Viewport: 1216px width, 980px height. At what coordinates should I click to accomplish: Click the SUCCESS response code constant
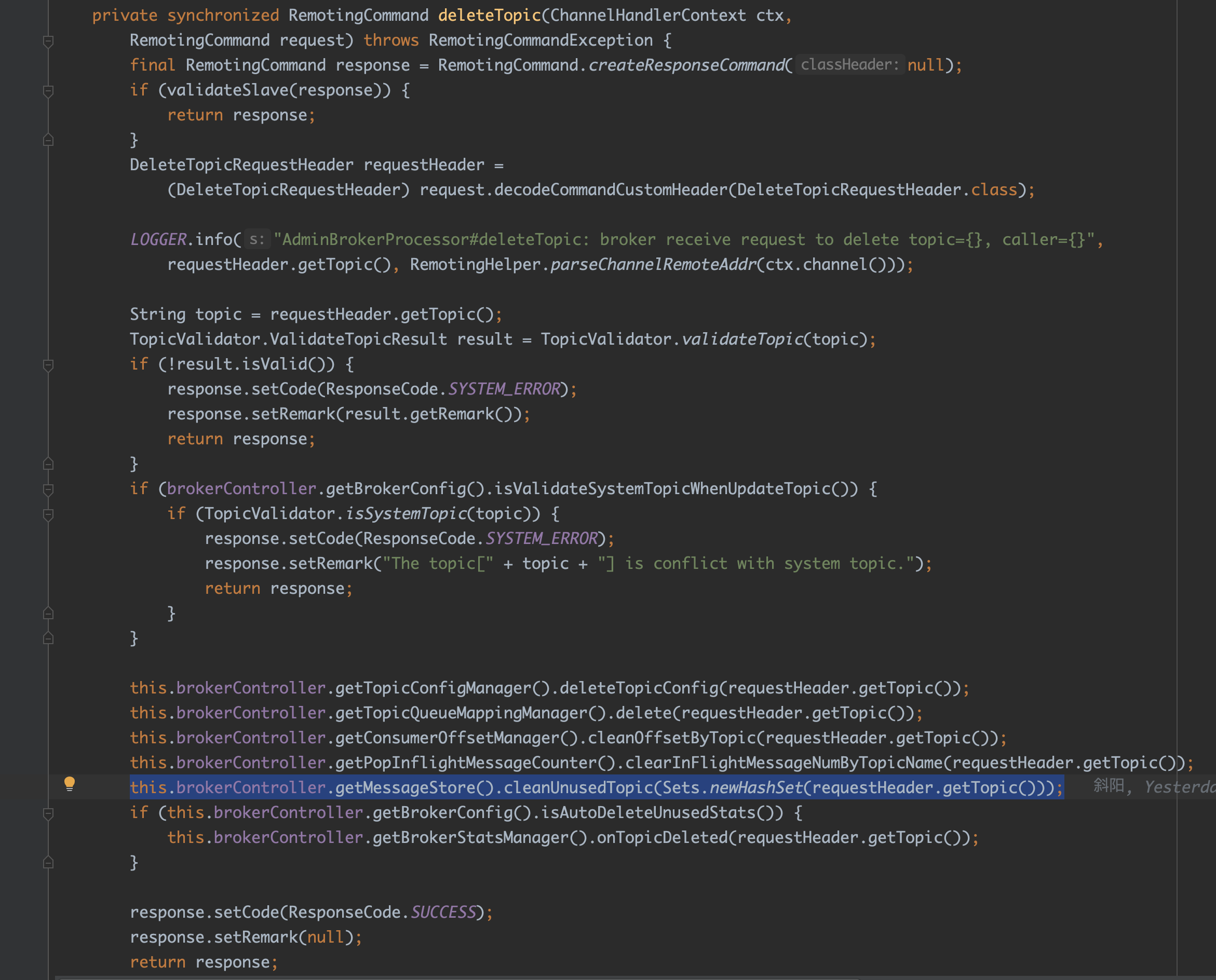443,912
